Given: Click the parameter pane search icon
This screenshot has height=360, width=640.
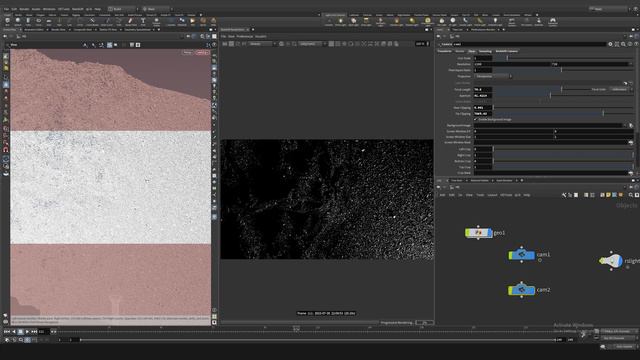Looking at the screenshot, I should click(623, 44).
